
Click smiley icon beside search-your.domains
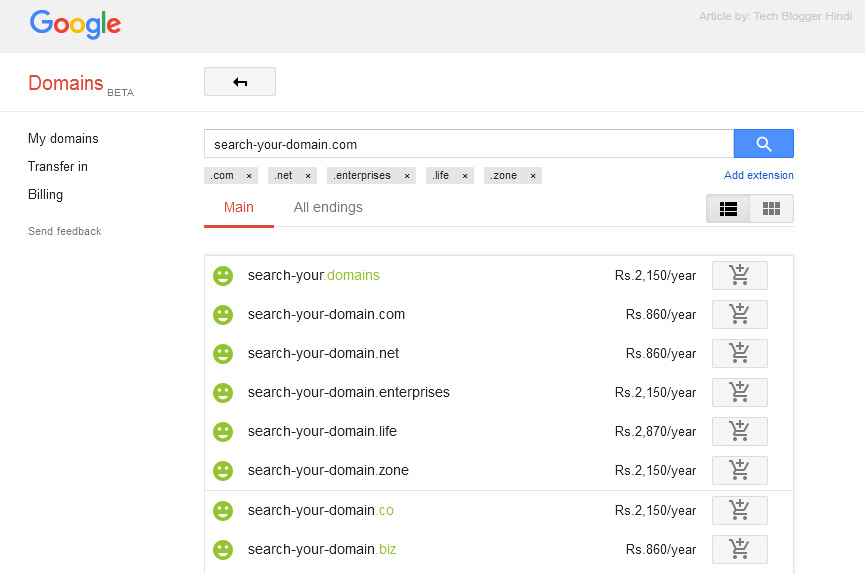coord(223,276)
